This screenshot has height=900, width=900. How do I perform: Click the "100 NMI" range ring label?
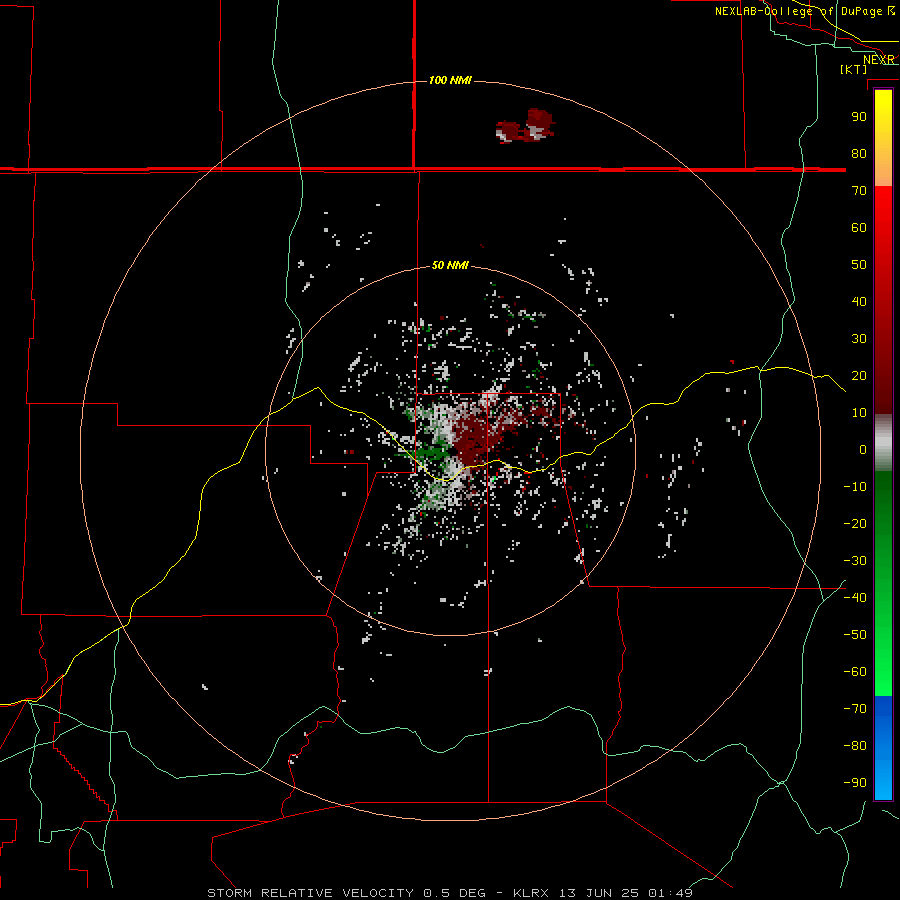coord(450,80)
